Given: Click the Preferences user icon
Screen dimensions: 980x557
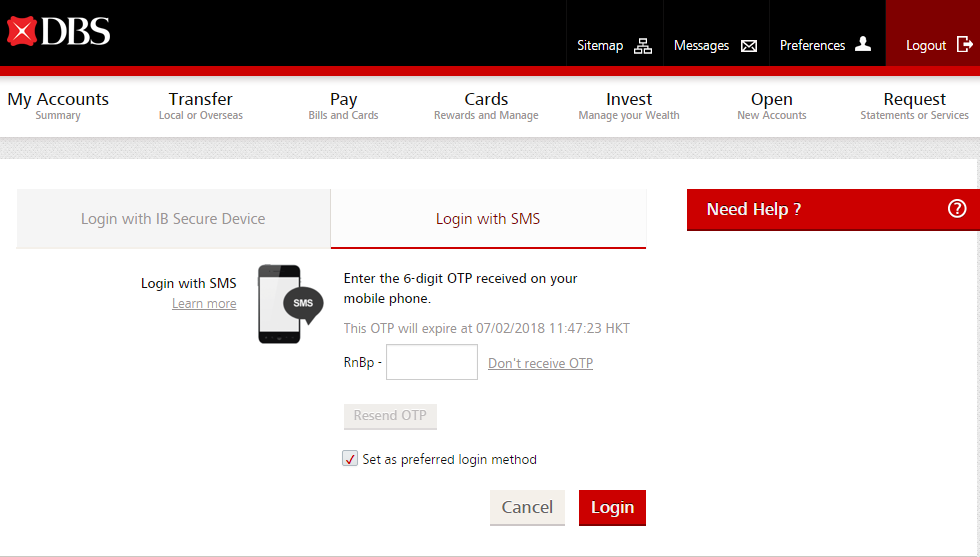Looking at the screenshot, I should tap(863, 45).
